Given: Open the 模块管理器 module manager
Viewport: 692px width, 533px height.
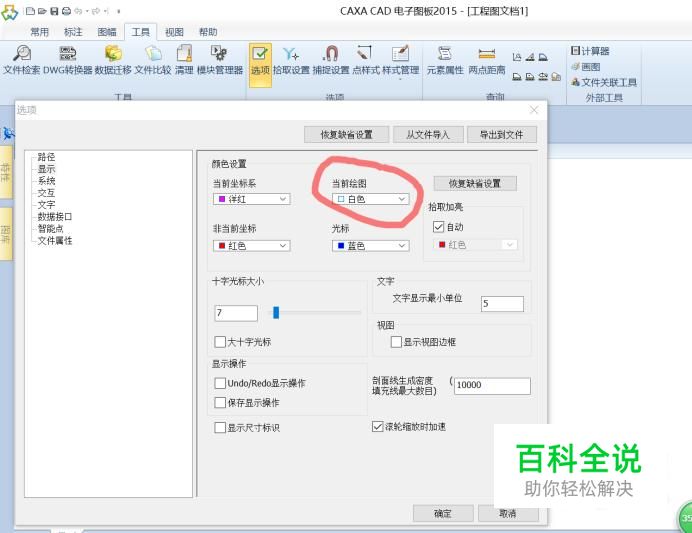Looking at the screenshot, I should 220,60.
